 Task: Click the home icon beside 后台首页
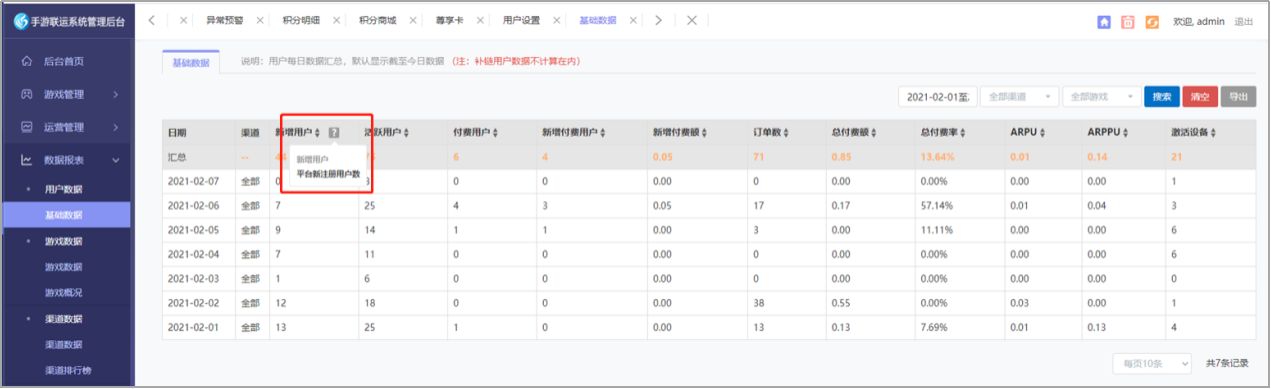26,61
